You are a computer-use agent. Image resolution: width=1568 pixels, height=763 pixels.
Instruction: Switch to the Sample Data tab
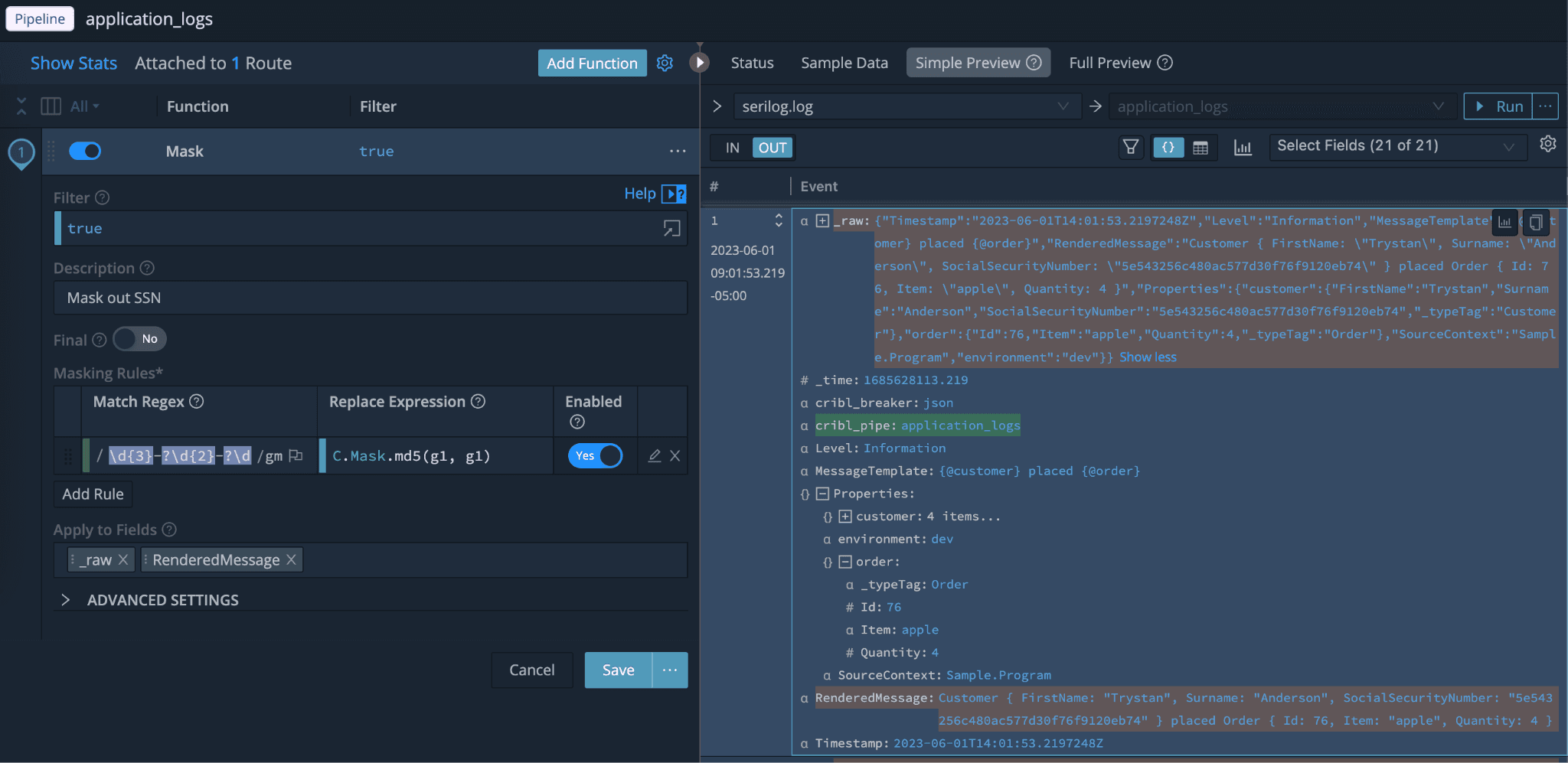pos(844,63)
